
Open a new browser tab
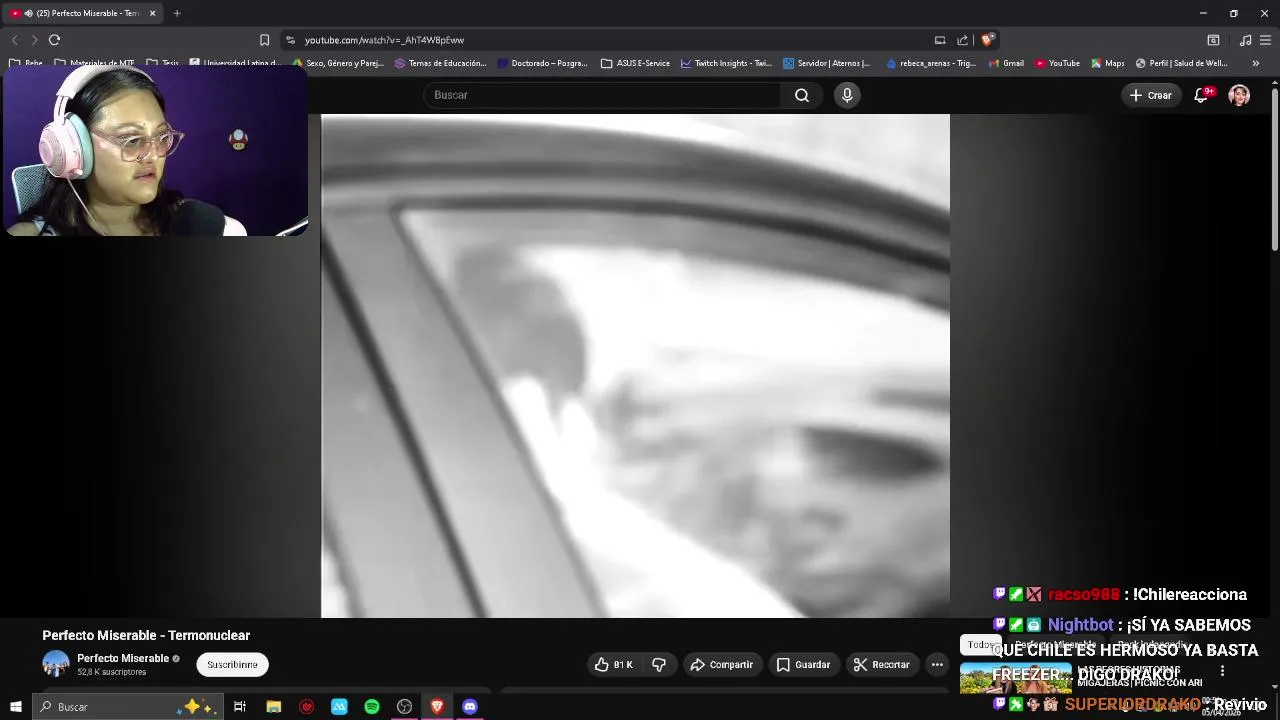pyautogui.click(x=177, y=13)
